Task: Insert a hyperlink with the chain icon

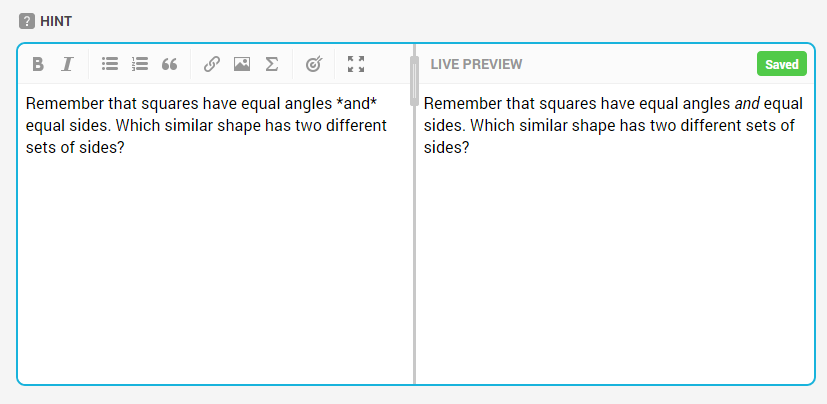Action: click(211, 64)
